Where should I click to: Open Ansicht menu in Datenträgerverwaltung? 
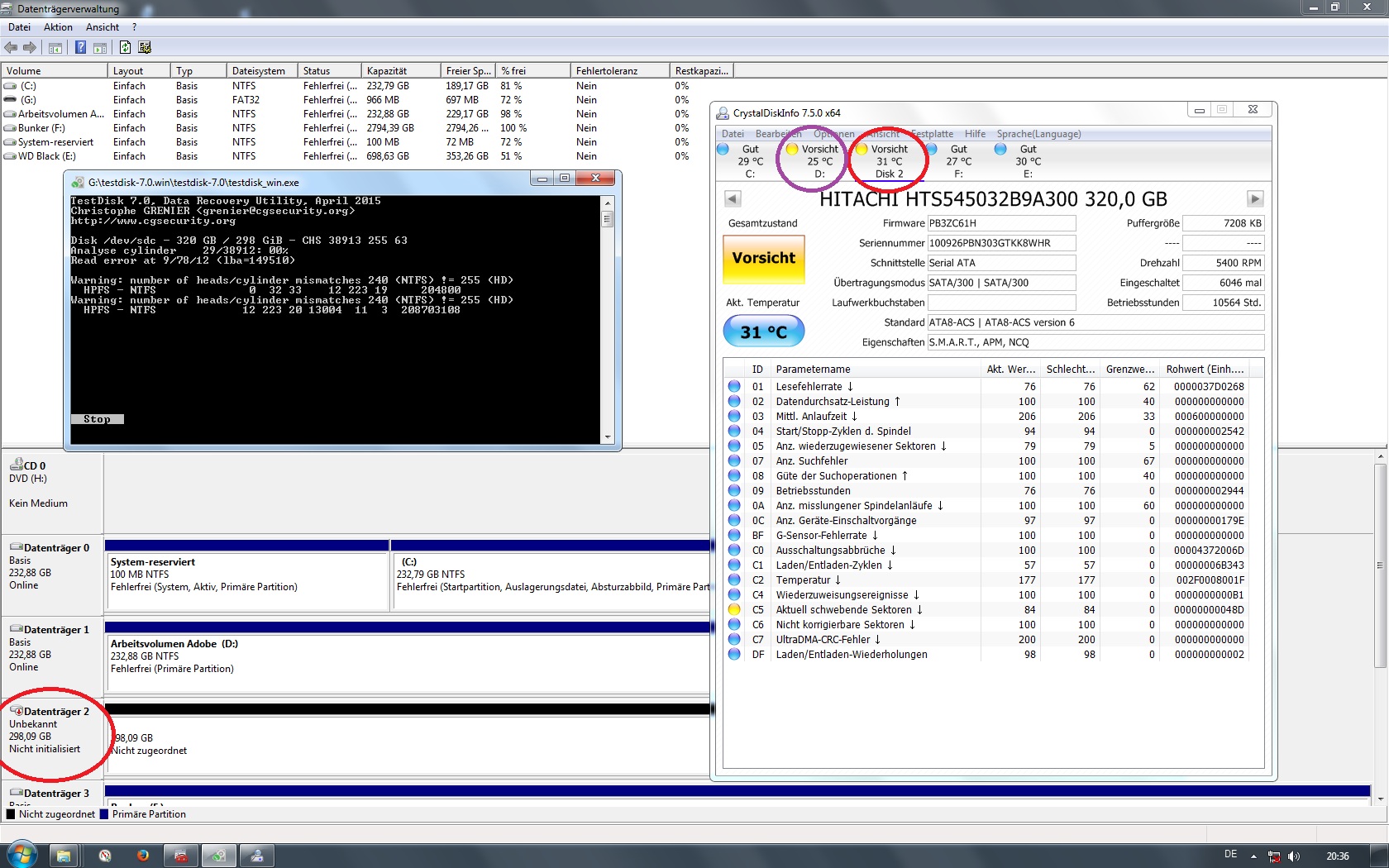click(x=103, y=27)
